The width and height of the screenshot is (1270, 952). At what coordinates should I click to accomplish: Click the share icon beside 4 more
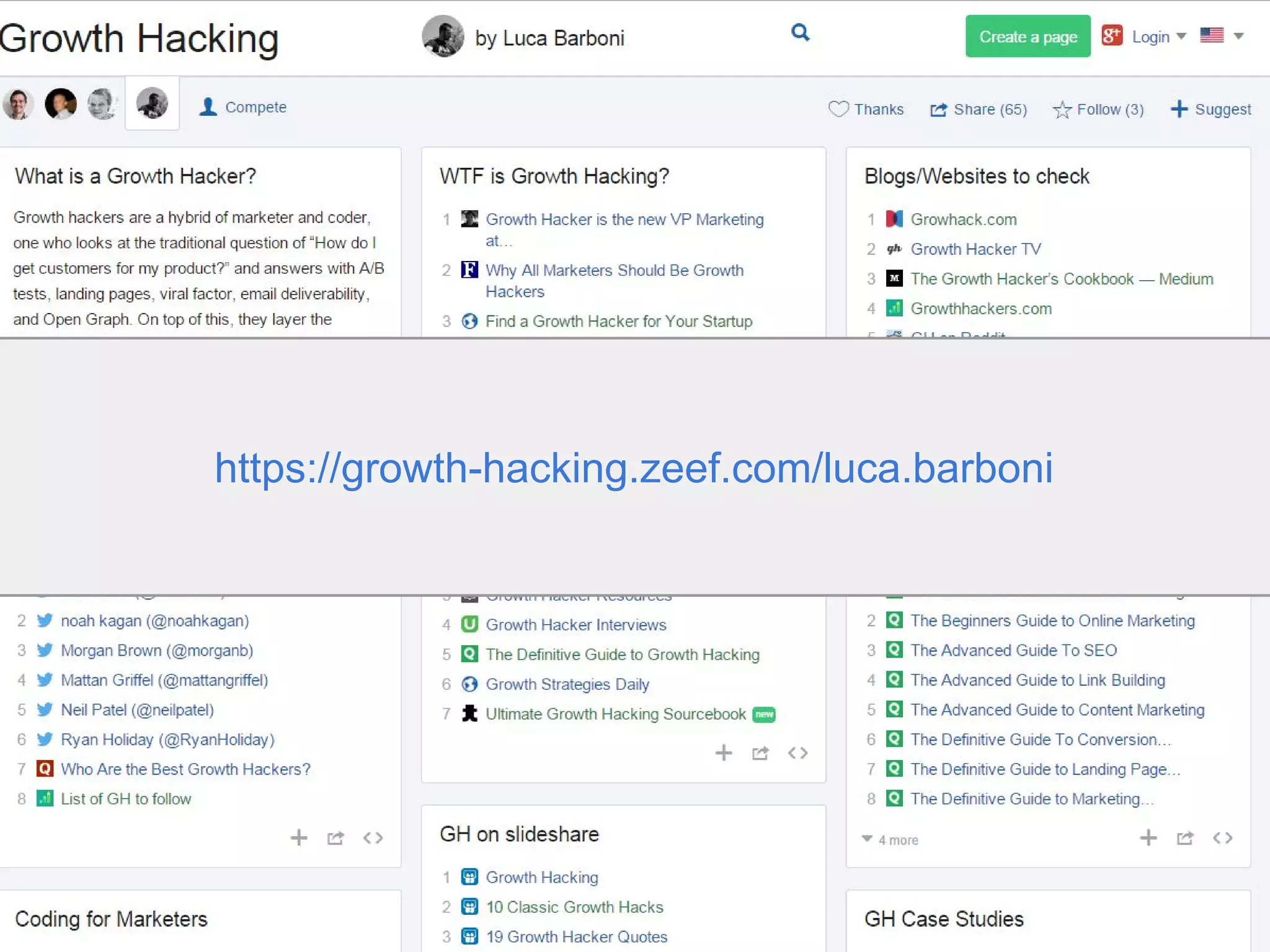(x=1185, y=838)
